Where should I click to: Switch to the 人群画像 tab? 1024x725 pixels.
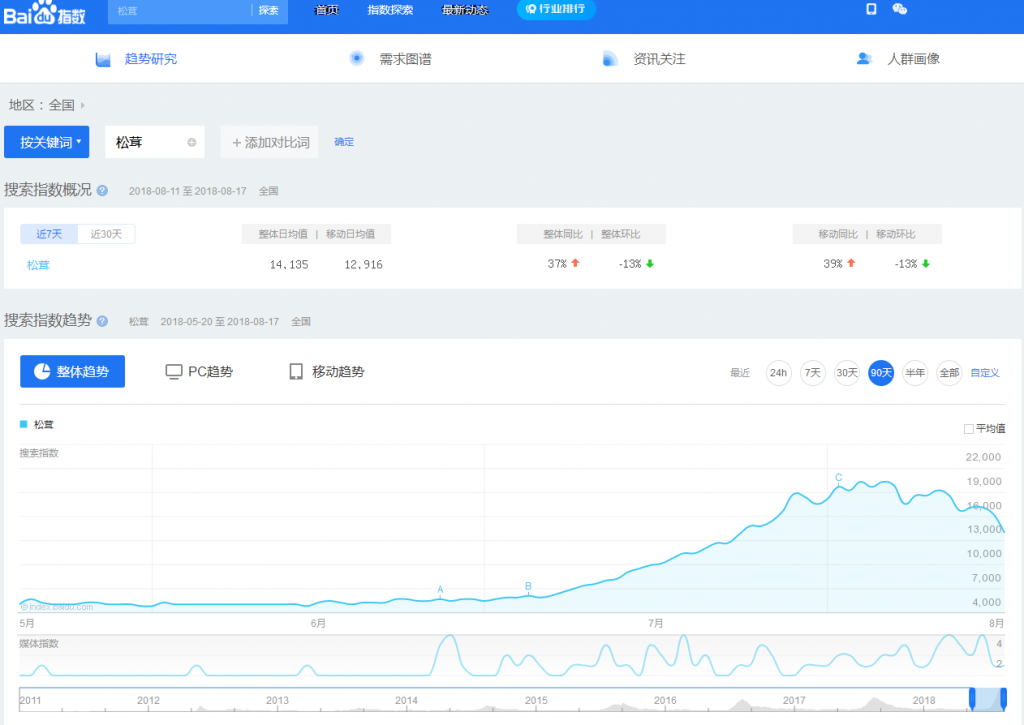click(898, 59)
